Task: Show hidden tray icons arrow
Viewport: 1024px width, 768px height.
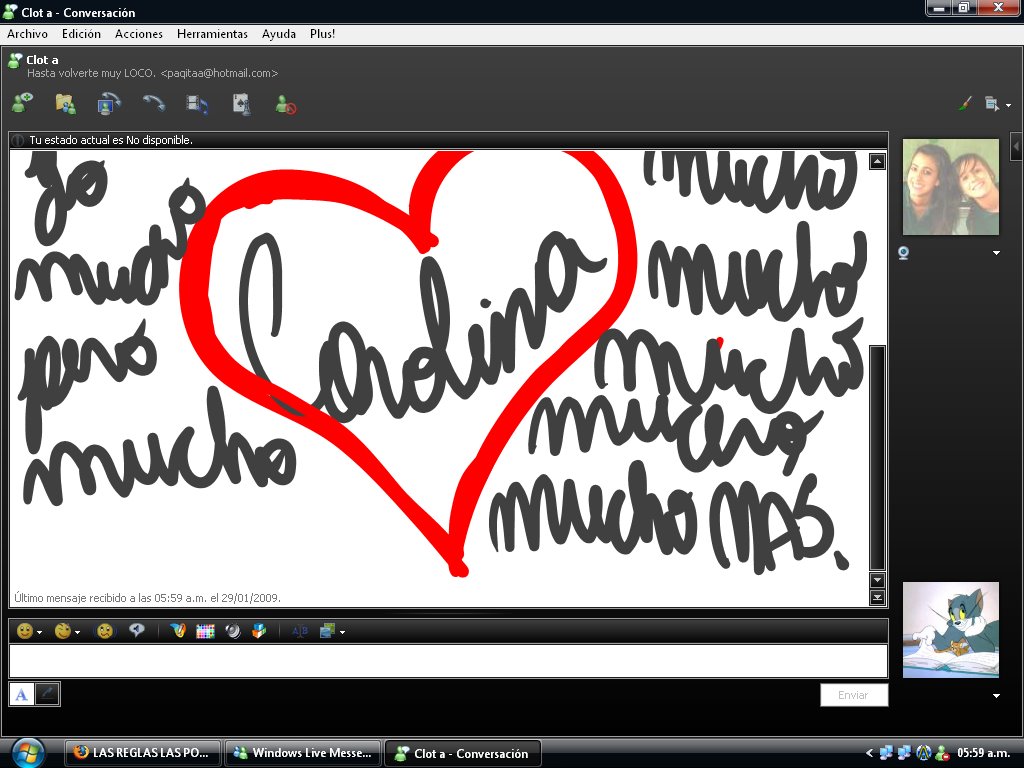Action: point(869,753)
